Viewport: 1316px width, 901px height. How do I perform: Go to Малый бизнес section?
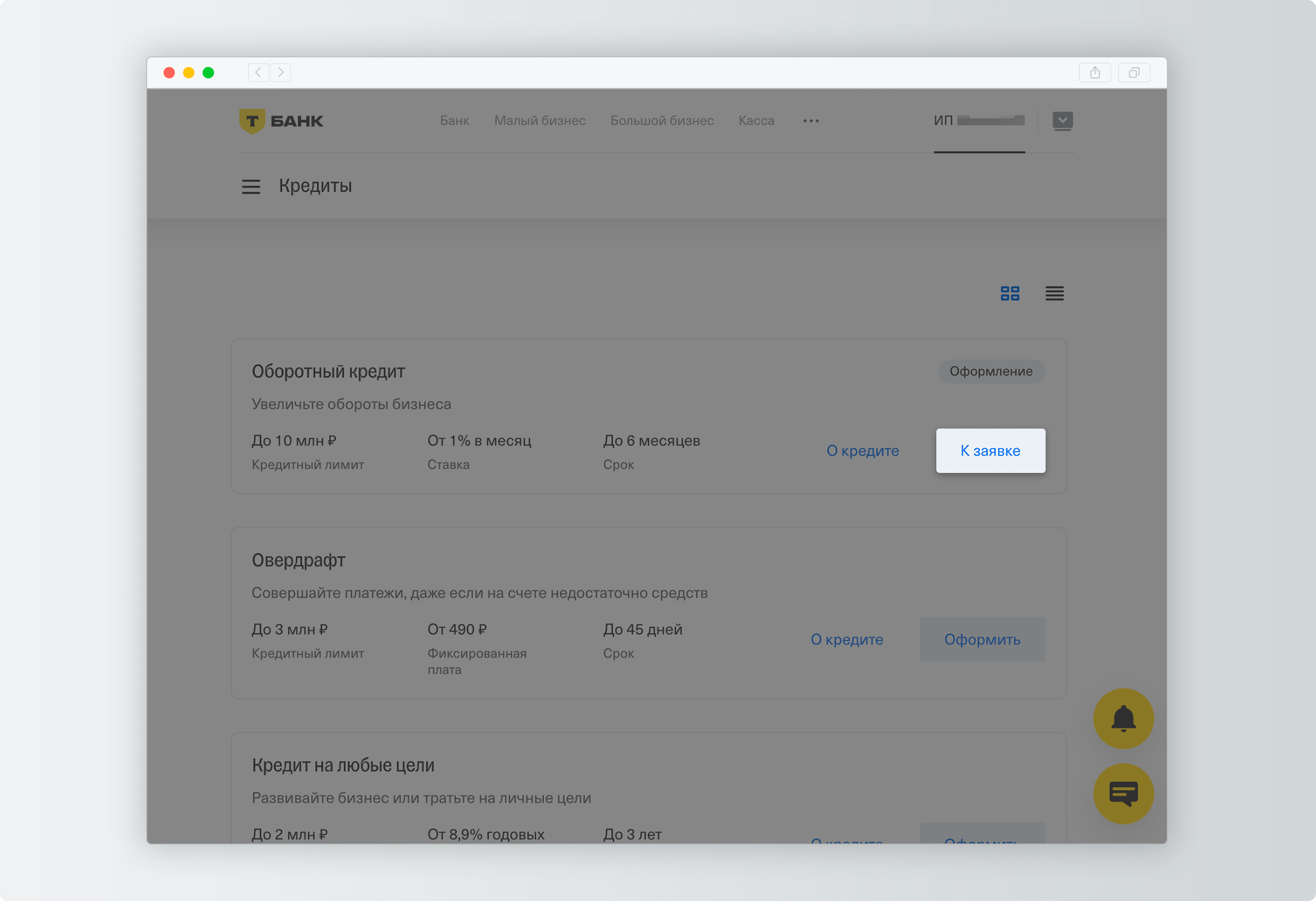click(540, 120)
